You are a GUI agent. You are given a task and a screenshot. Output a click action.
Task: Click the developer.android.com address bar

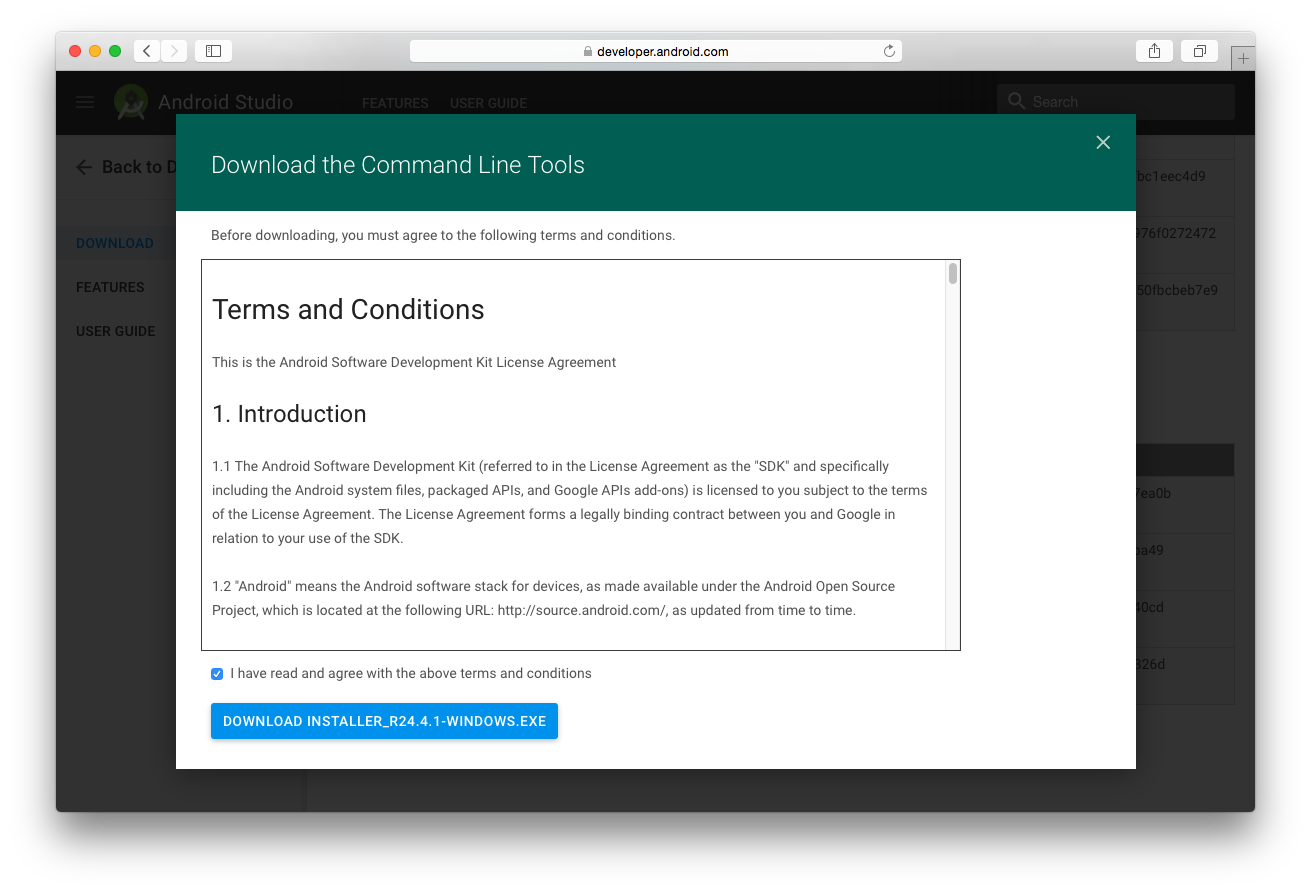tap(656, 51)
